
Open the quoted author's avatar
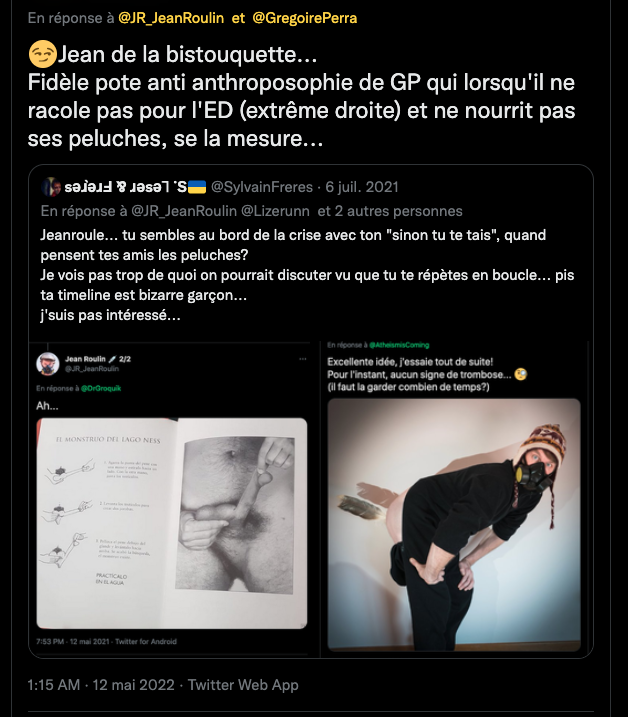[50, 187]
